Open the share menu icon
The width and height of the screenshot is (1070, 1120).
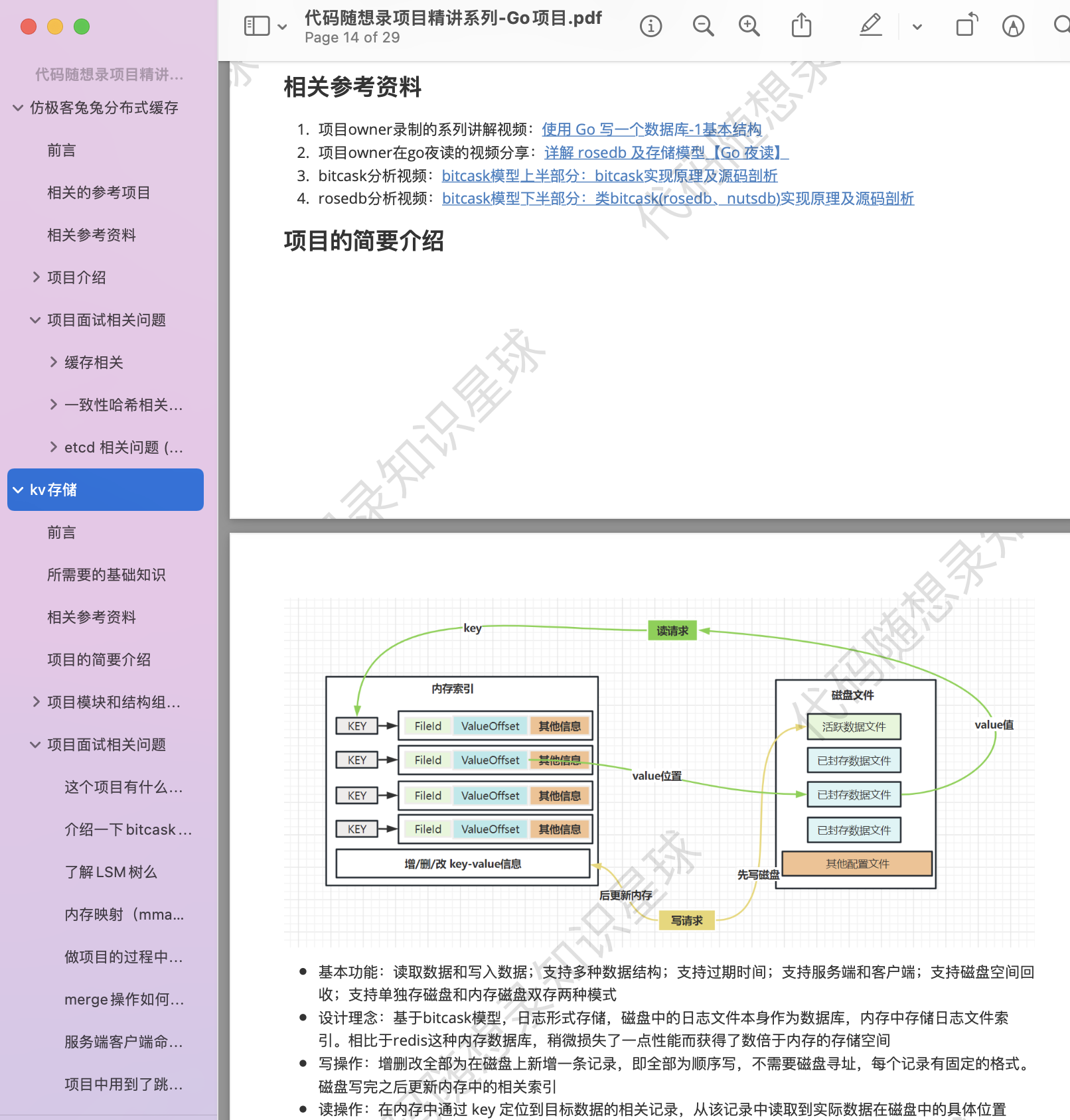pyautogui.click(x=802, y=26)
